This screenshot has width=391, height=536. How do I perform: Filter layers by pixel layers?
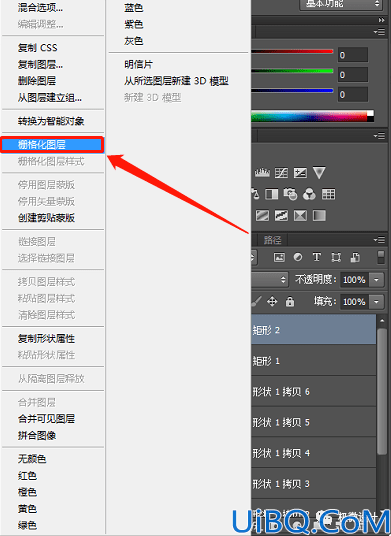click(279, 257)
